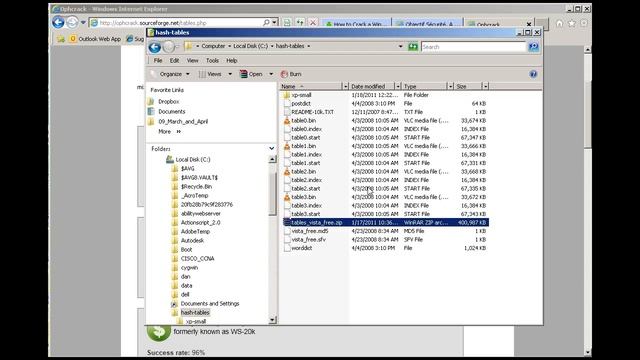Open the Views toolbar button

point(210,74)
